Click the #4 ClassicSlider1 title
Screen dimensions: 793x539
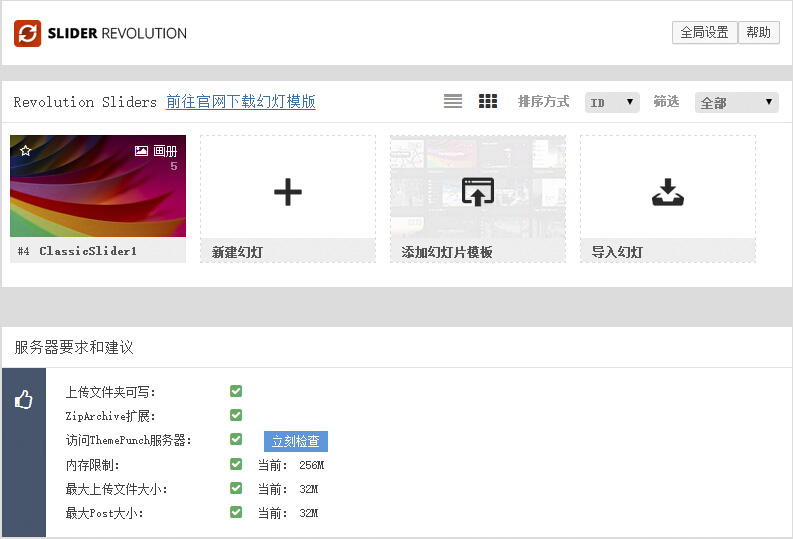coord(77,251)
